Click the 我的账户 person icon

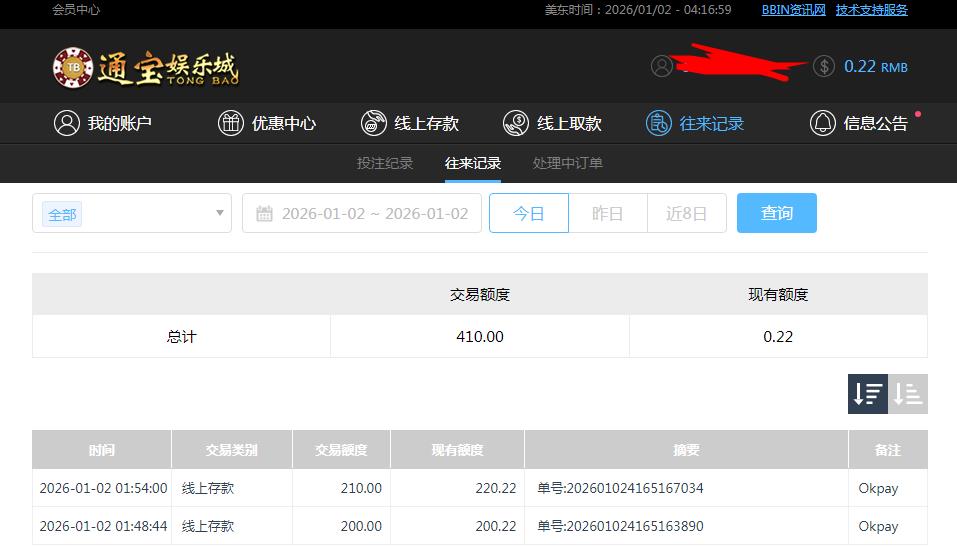click(67, 123)
